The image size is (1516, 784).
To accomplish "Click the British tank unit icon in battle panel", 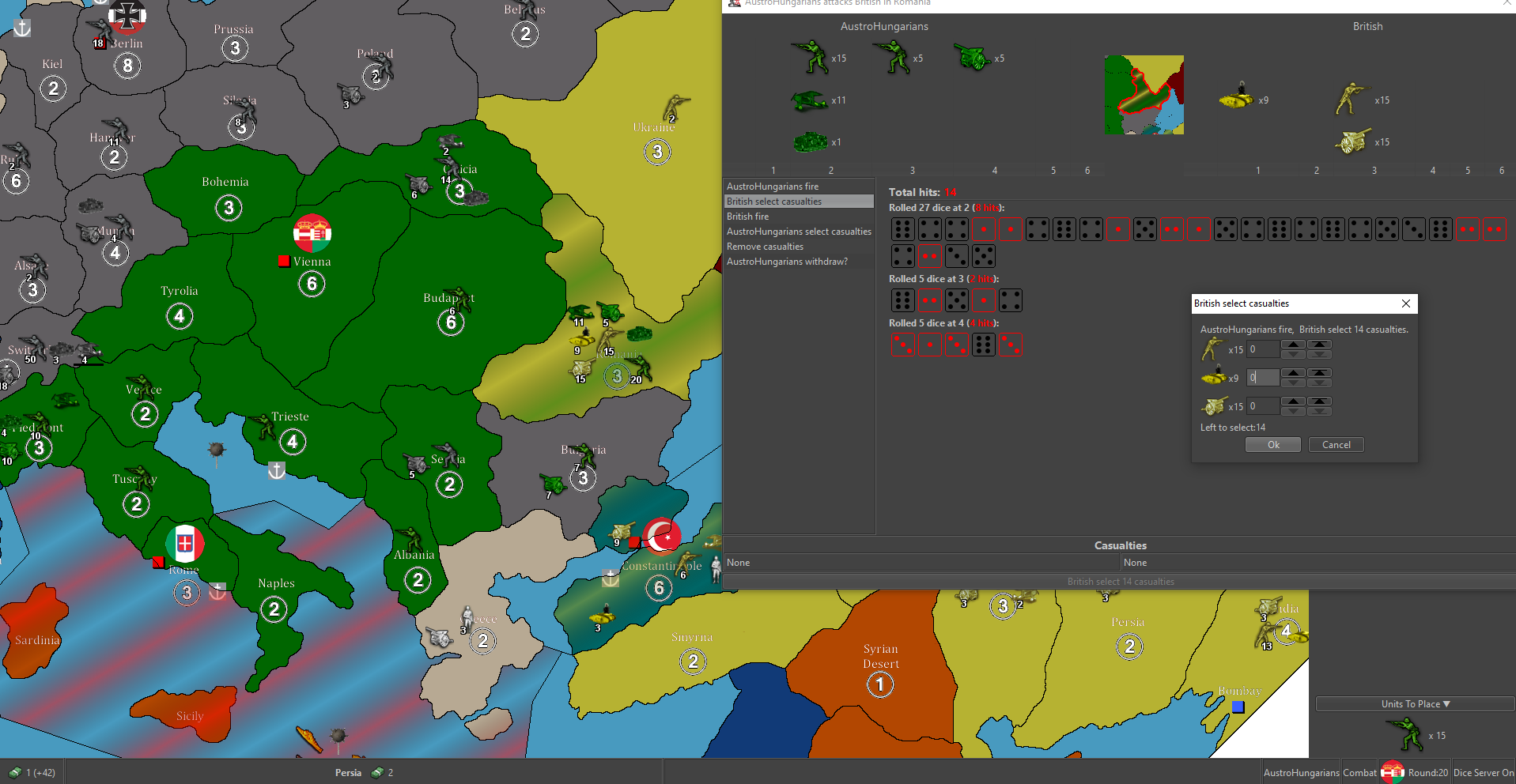I will click(1235, 97).
